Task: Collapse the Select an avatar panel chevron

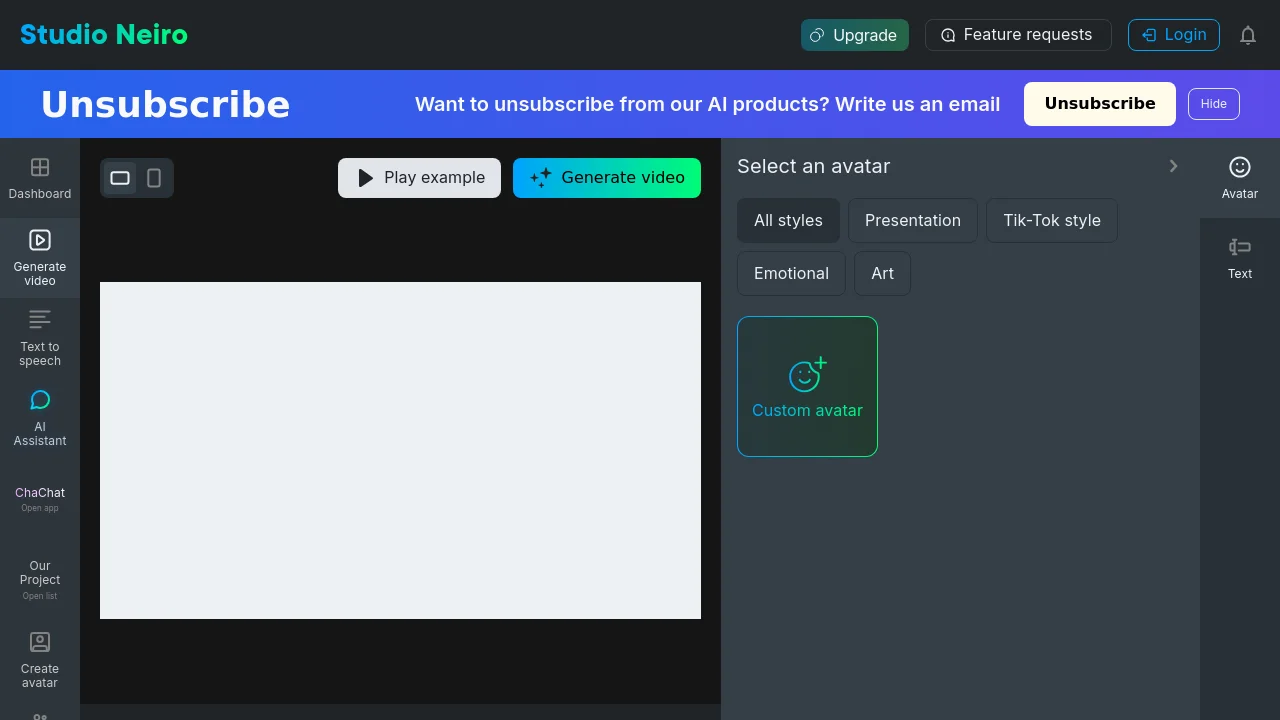Action: tap(1174, 166)
